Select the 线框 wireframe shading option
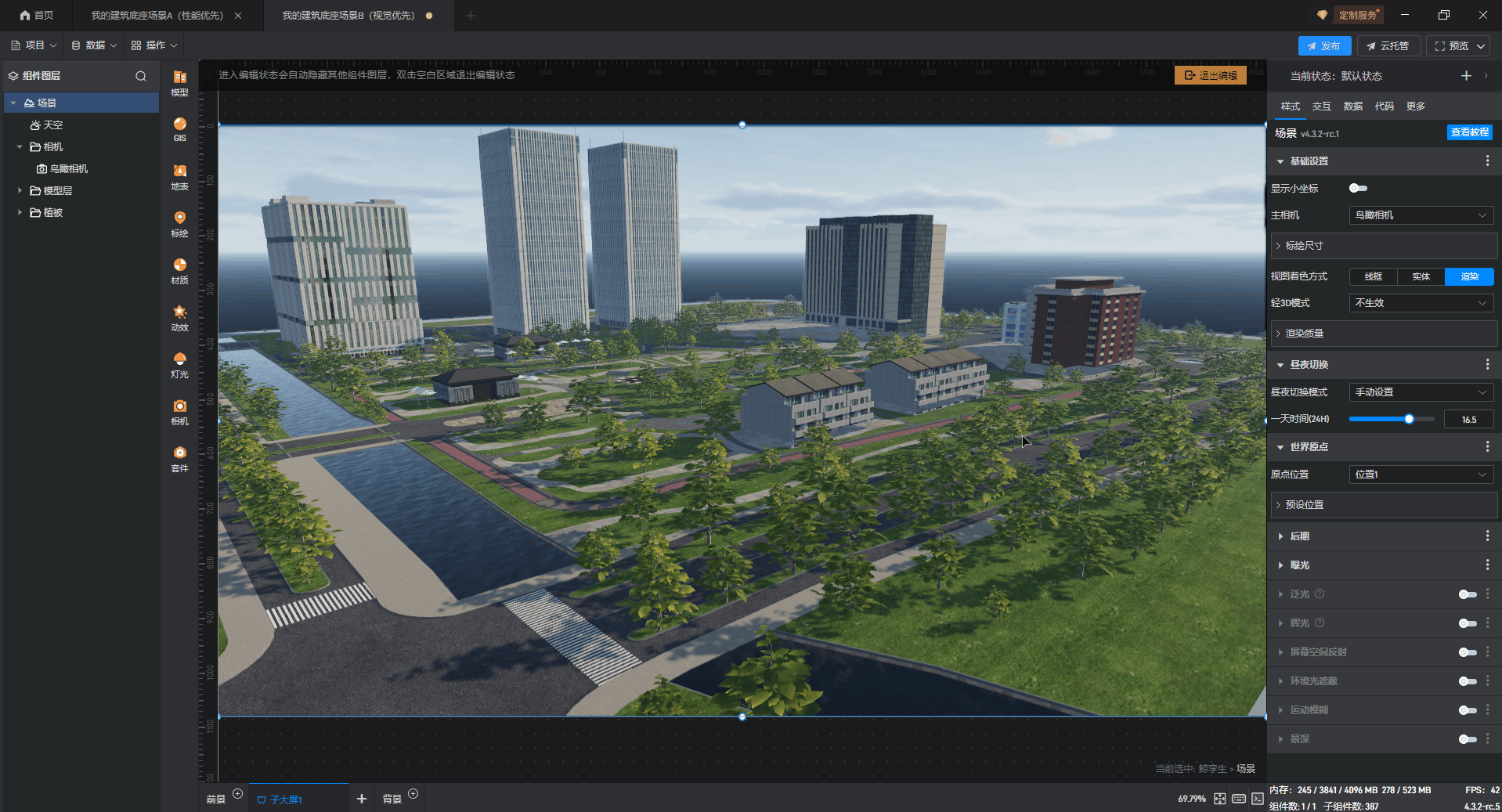1502x812 pixels. click(x=1373, y=276)
